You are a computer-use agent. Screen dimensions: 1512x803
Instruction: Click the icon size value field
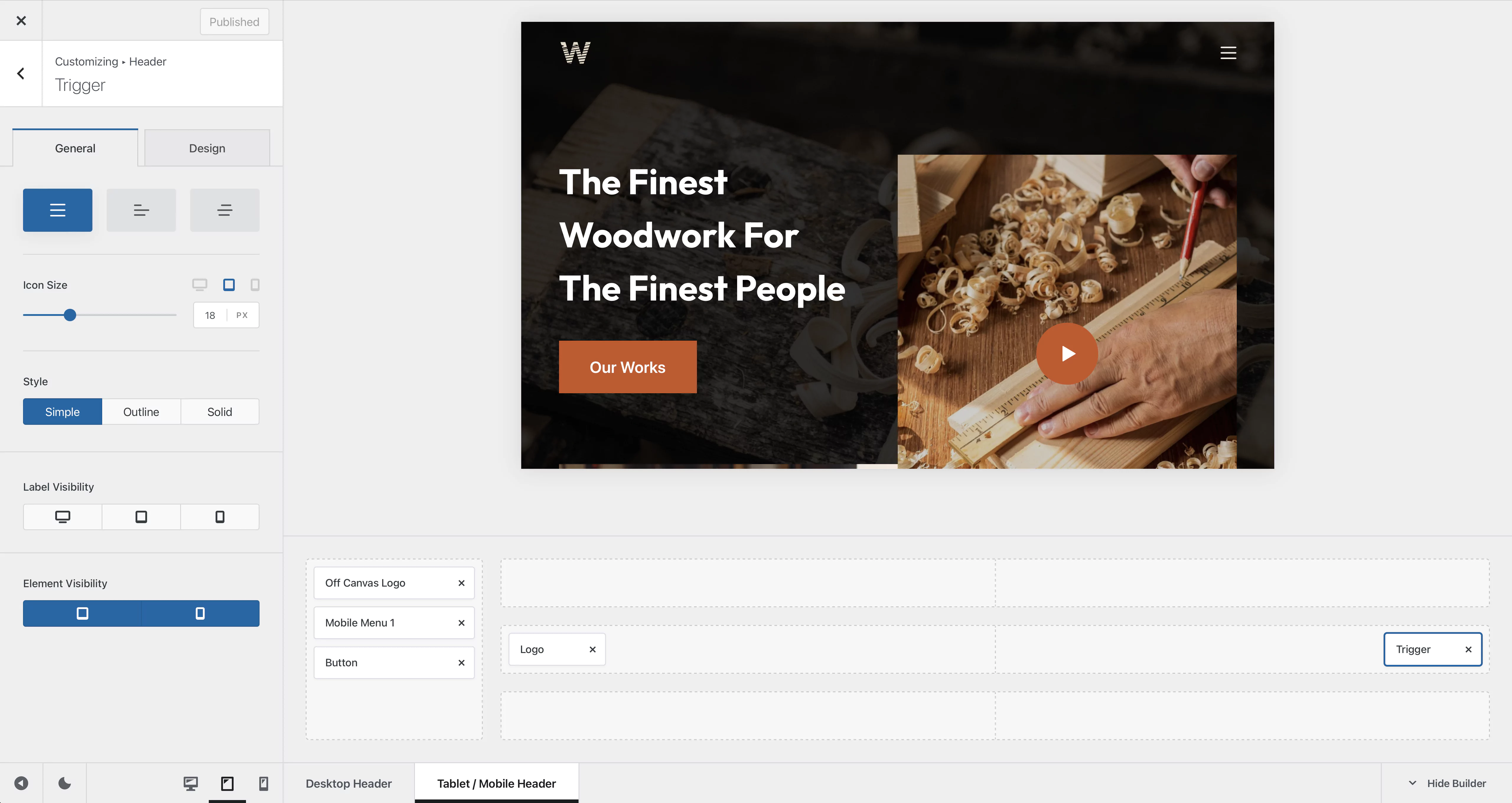210,315
